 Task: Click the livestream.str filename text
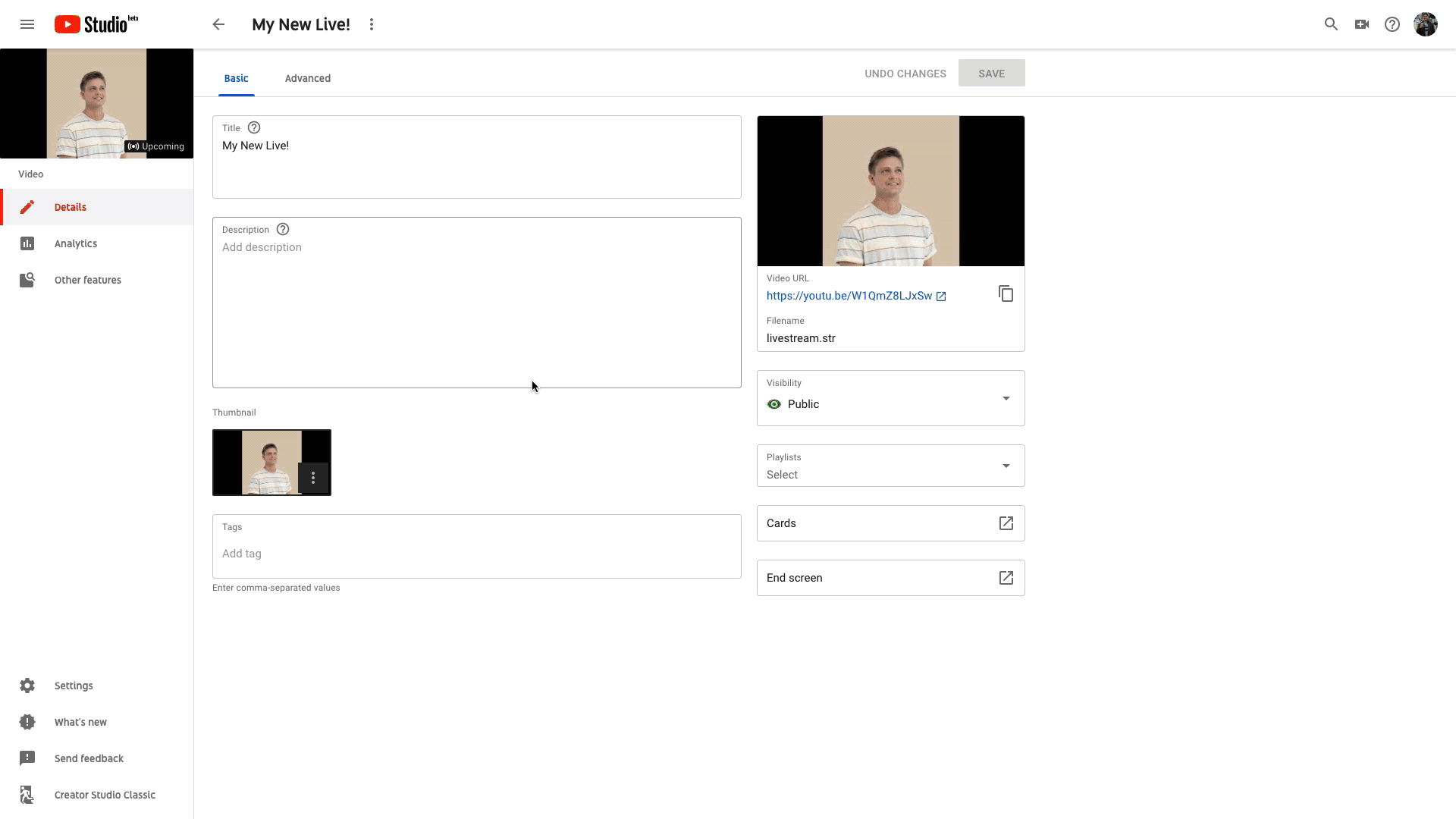click(801, 338)
